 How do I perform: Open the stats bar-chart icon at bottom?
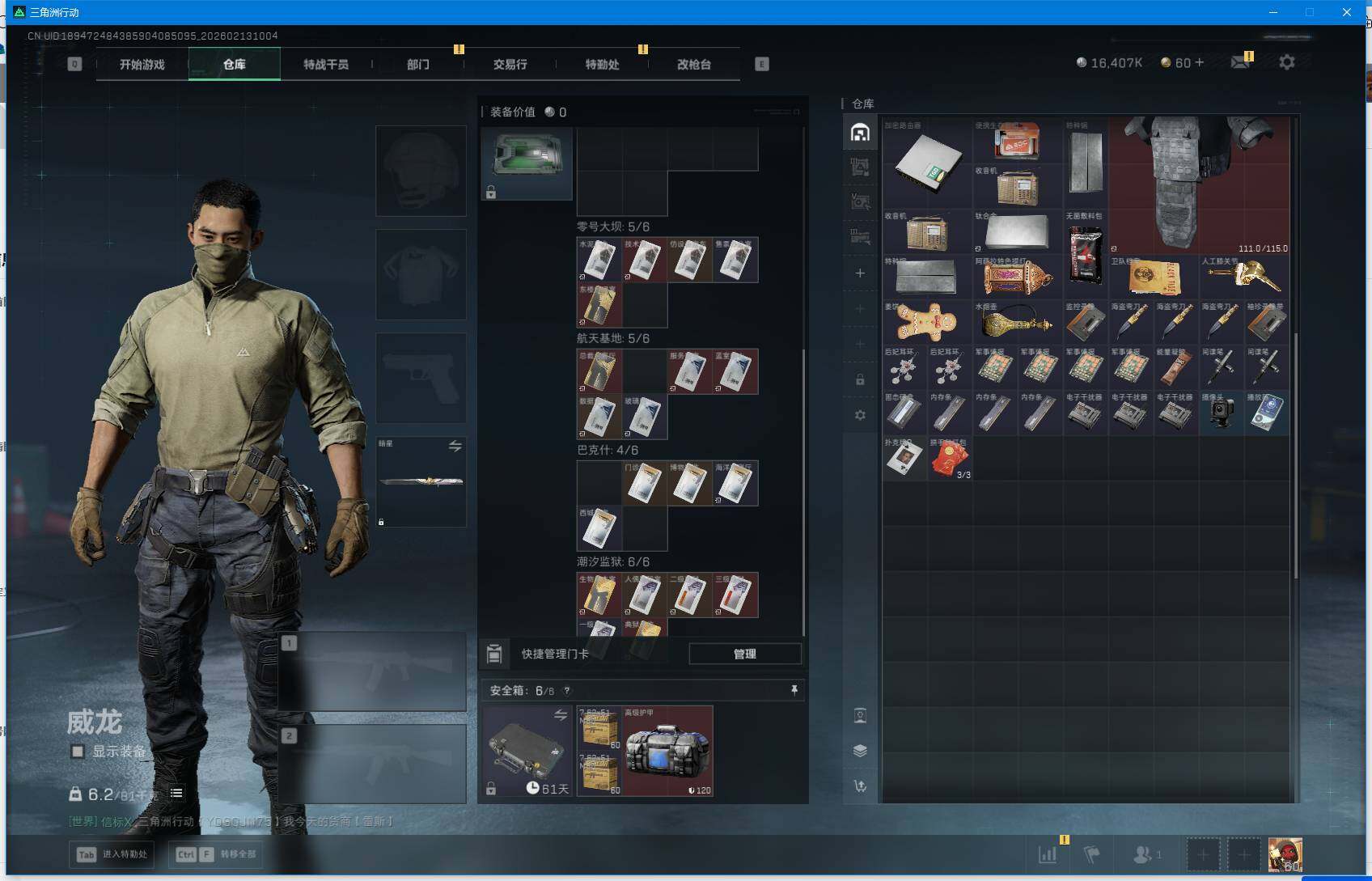[x=1048, y=854]
